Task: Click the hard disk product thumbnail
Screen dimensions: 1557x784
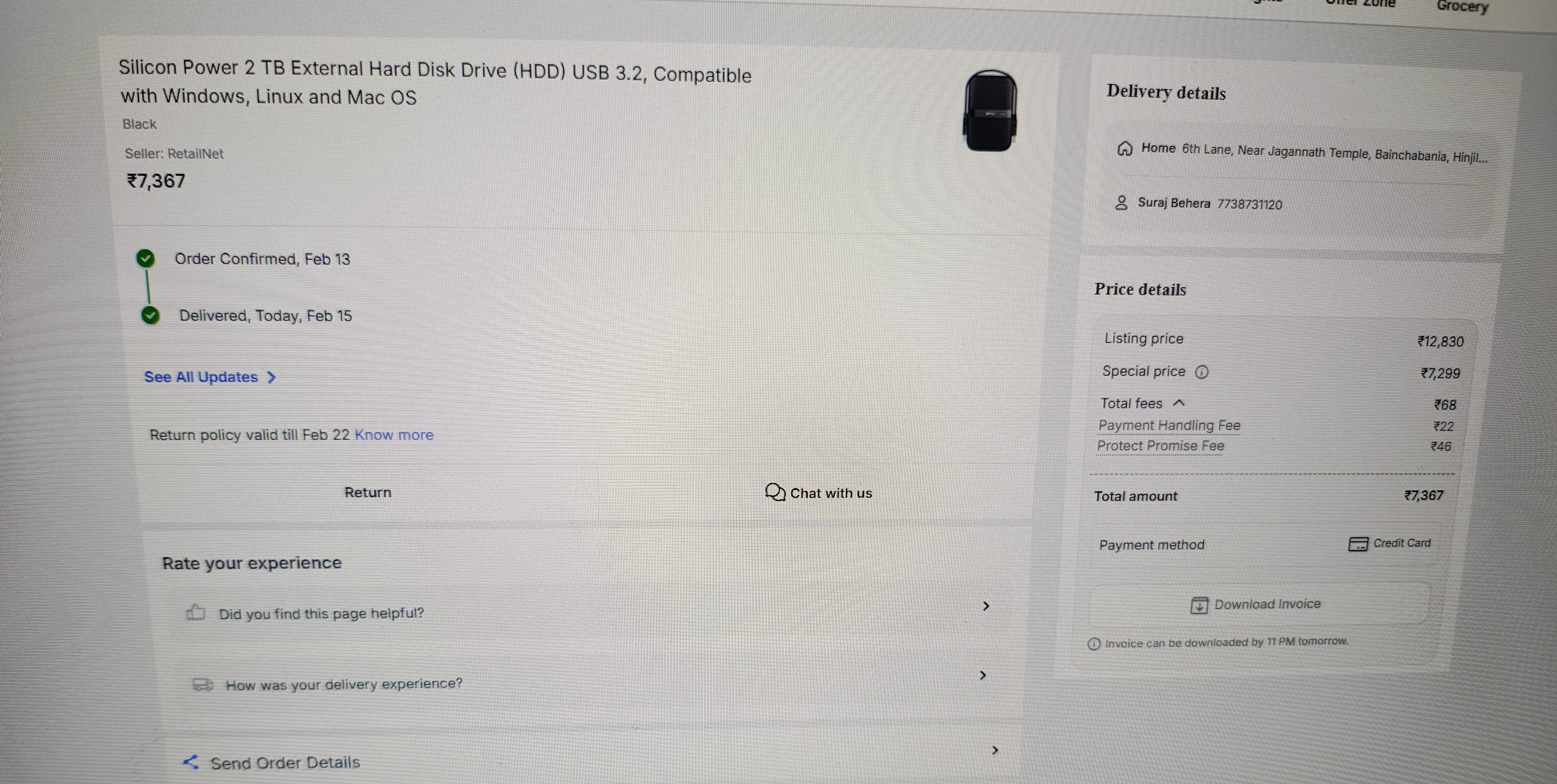Action: pyautogui.click(x=989, y=110)
